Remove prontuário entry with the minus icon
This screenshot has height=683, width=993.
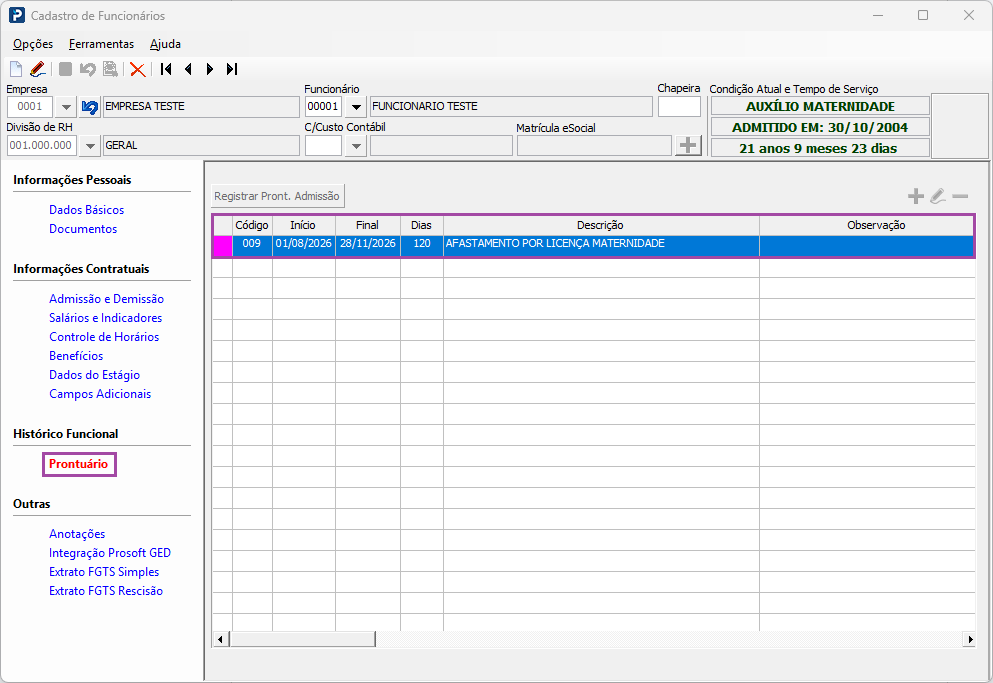(x=960, y=196)
